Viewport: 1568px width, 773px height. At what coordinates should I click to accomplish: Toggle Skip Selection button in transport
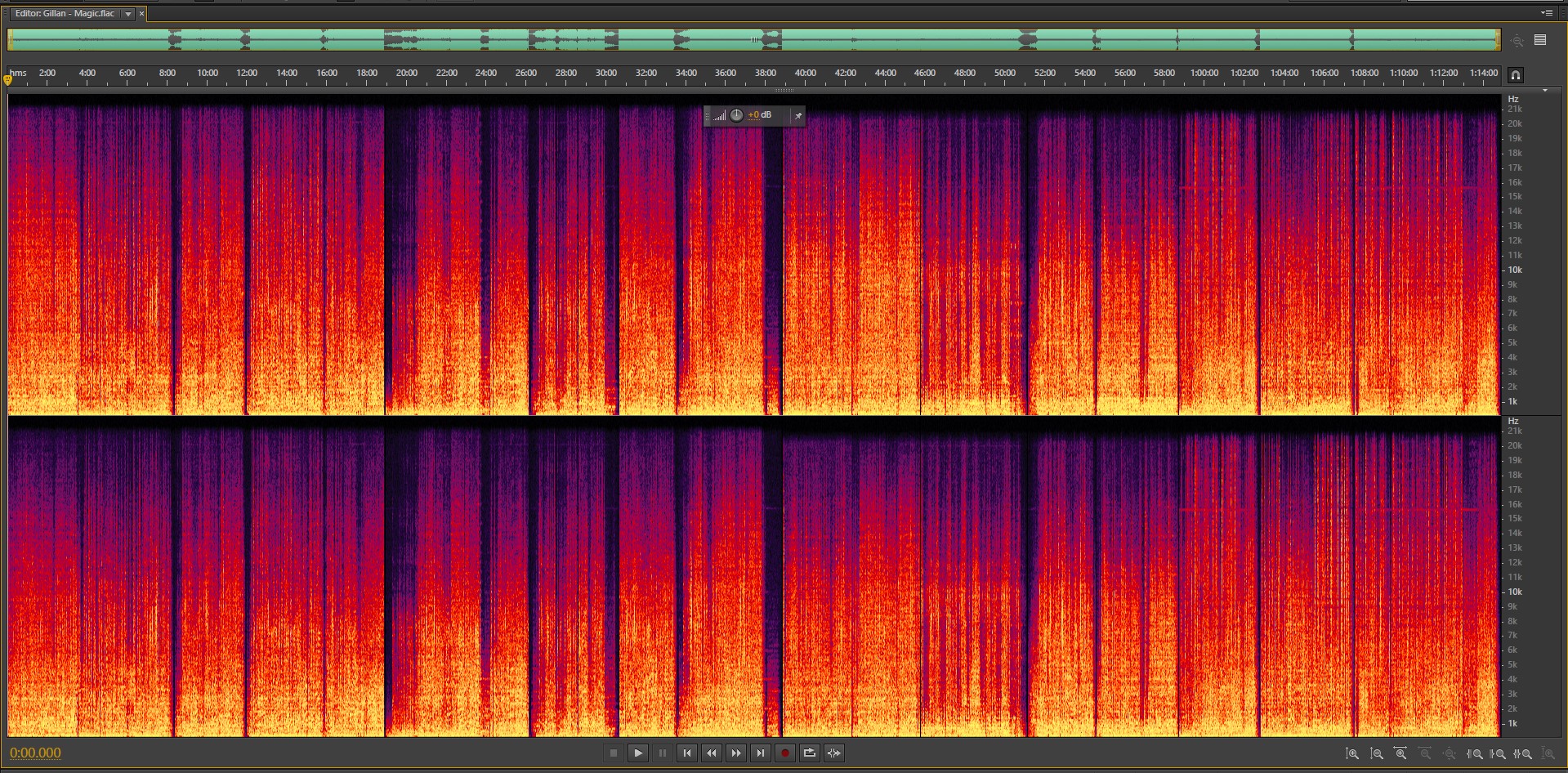pyautogui.click(x=834, y=753)
